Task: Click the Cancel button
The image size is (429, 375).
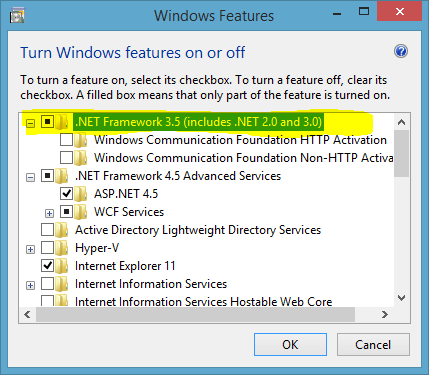Action: 373,345
